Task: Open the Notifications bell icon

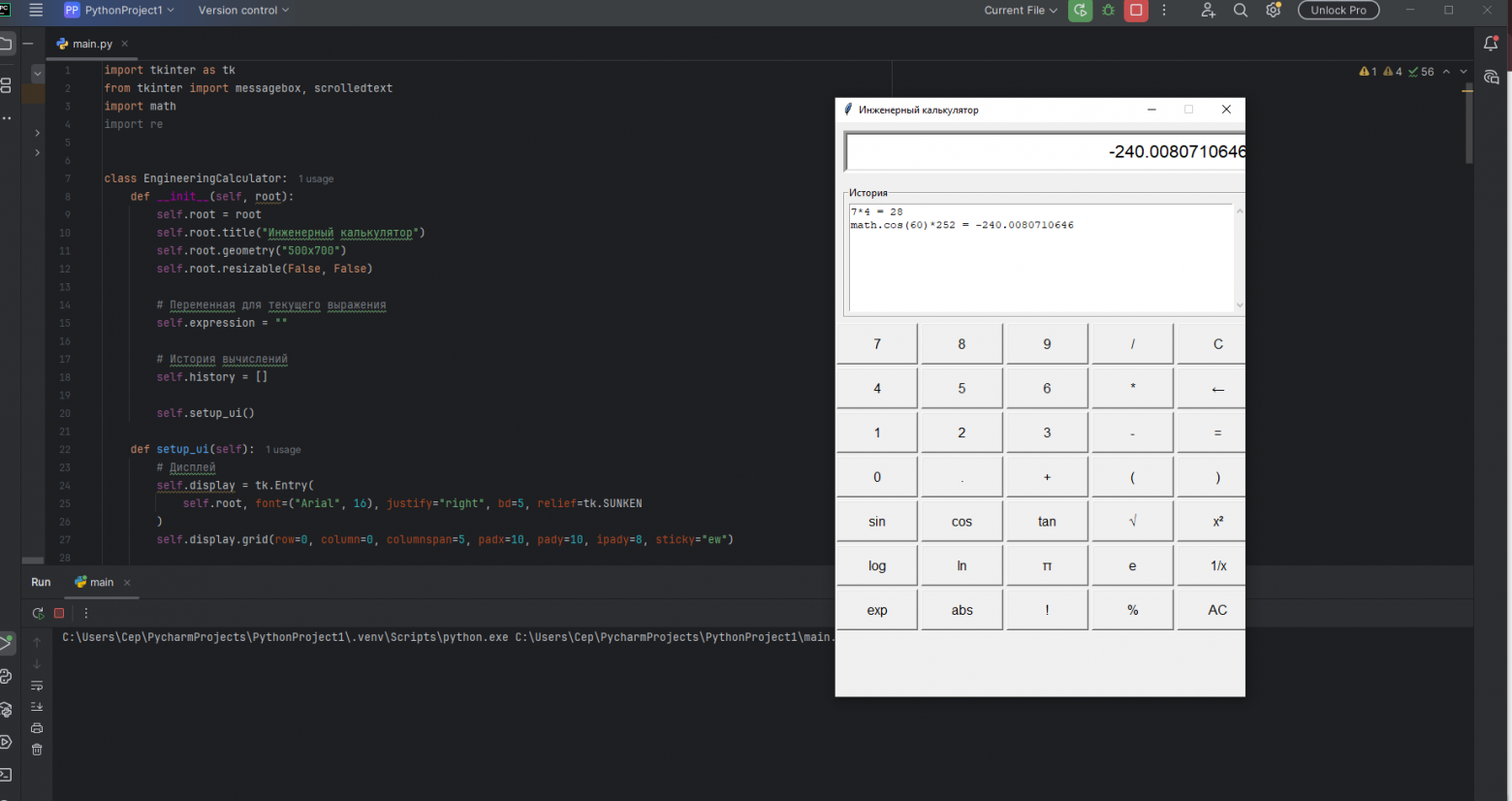Action: tap(1491, 44)
